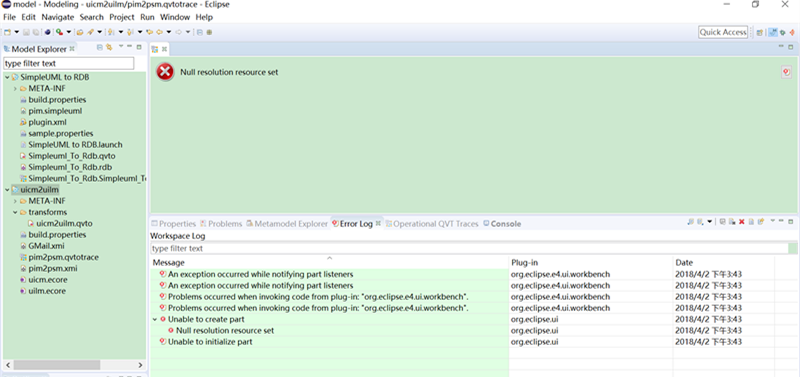800x377 pixels.
Task: Click Restore Log icon in Error Log
Action: pos(761,222)
